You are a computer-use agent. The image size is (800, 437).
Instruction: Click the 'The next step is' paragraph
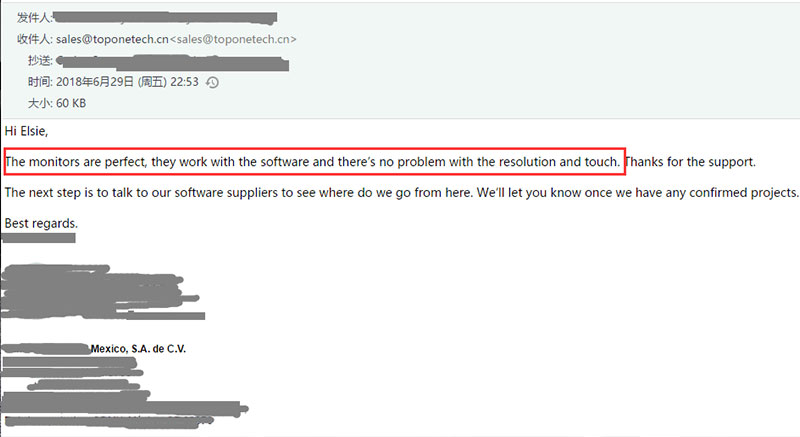[x=400, y=192]
